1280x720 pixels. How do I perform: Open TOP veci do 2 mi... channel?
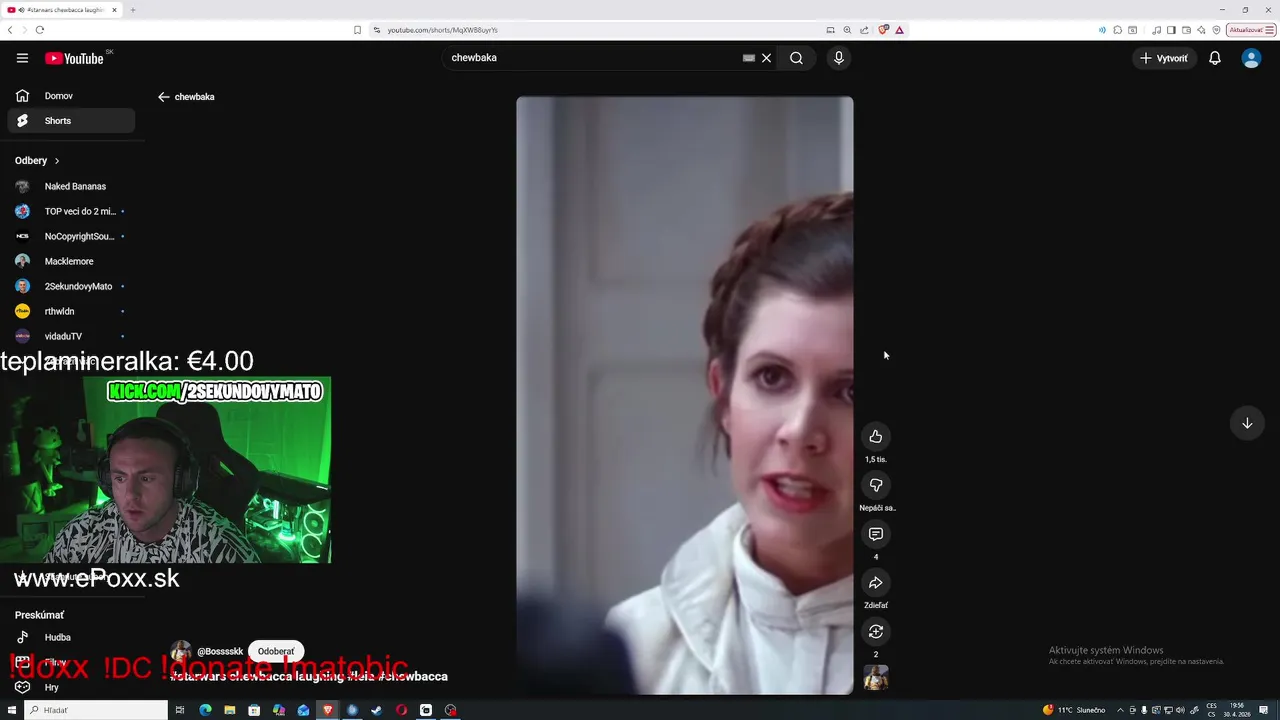point(71,211)
